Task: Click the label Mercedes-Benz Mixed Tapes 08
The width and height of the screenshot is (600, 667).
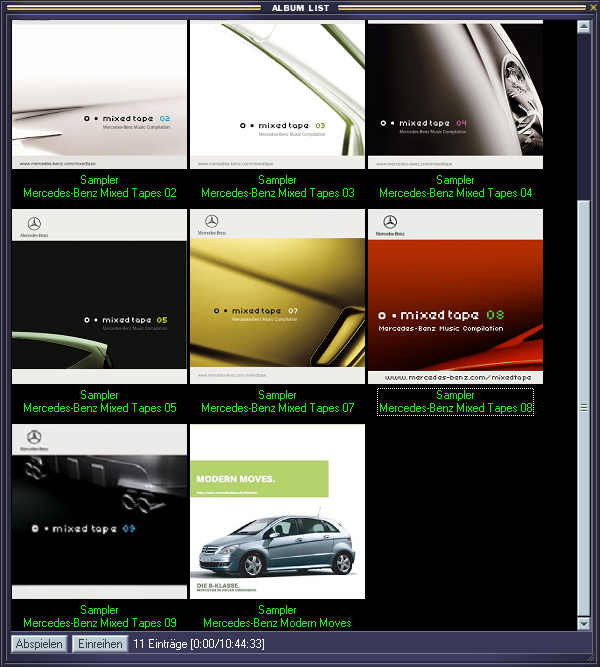Action: [x=456, y=408]
